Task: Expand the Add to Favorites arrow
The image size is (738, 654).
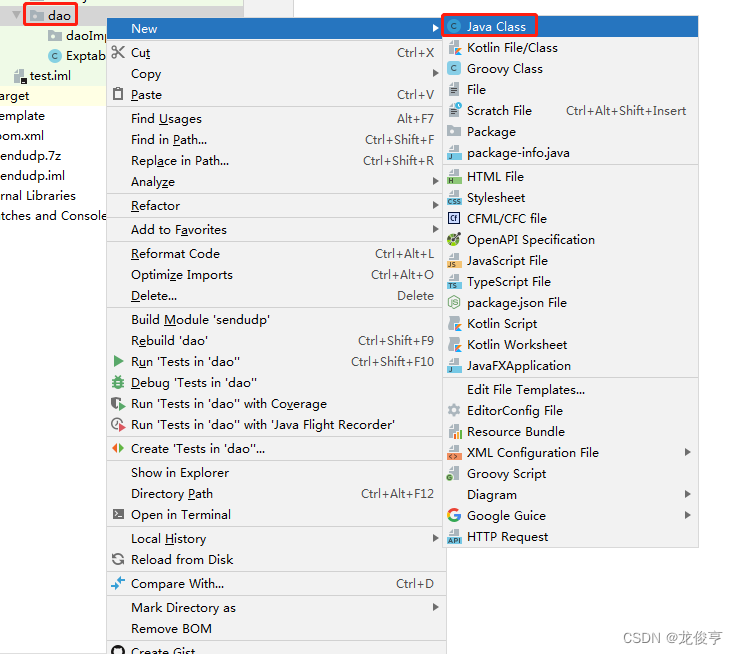Action: point(435,229)
